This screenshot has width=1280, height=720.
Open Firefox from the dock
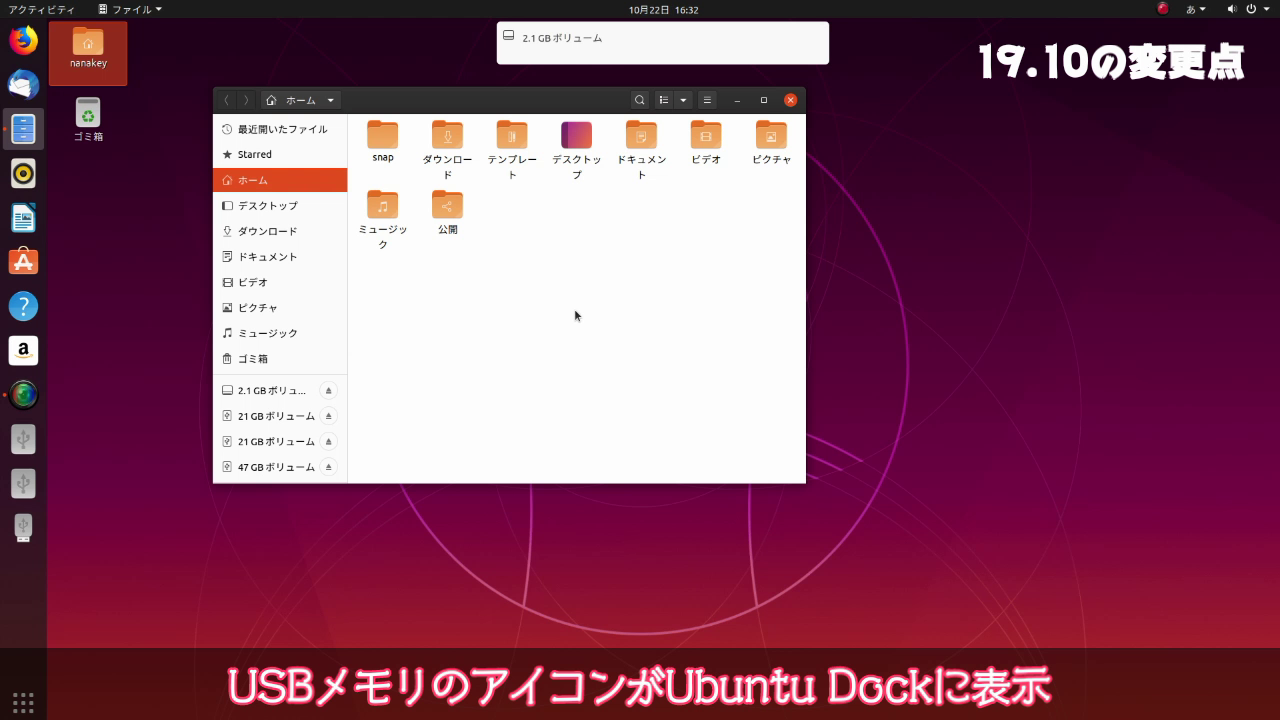pyautogui.click(x=23, y=41)
